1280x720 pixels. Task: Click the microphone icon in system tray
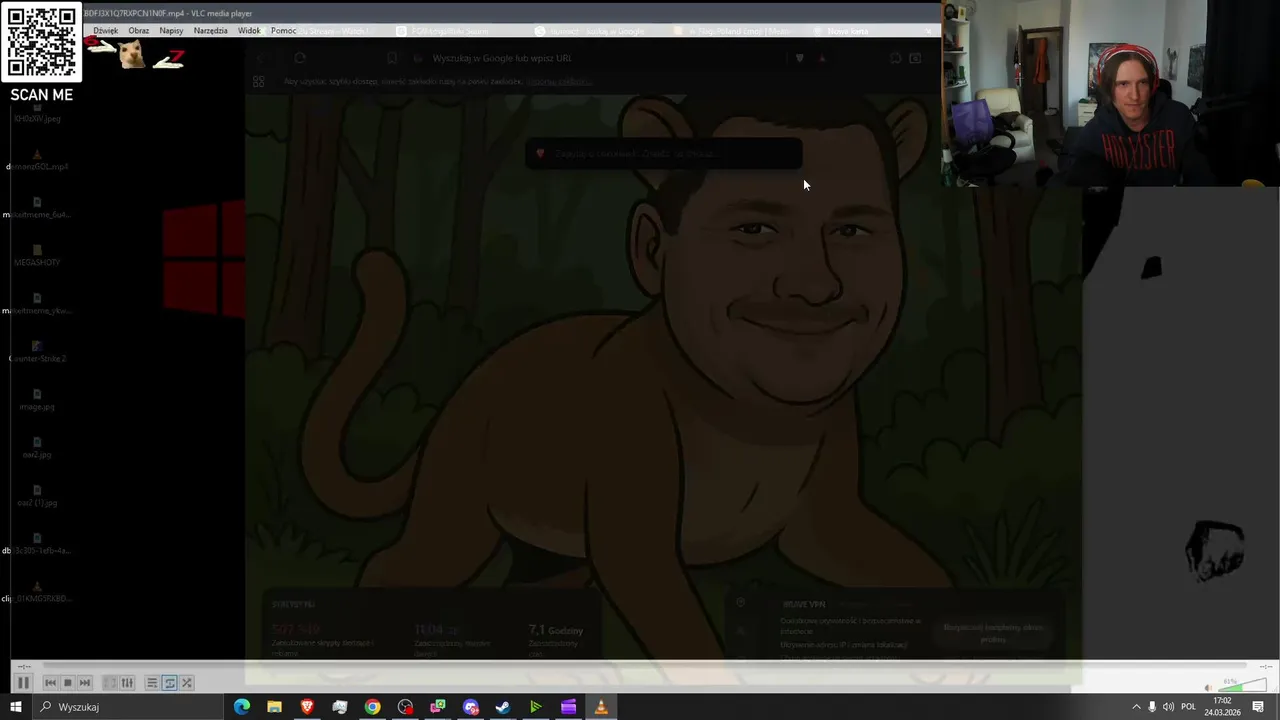1152,707
